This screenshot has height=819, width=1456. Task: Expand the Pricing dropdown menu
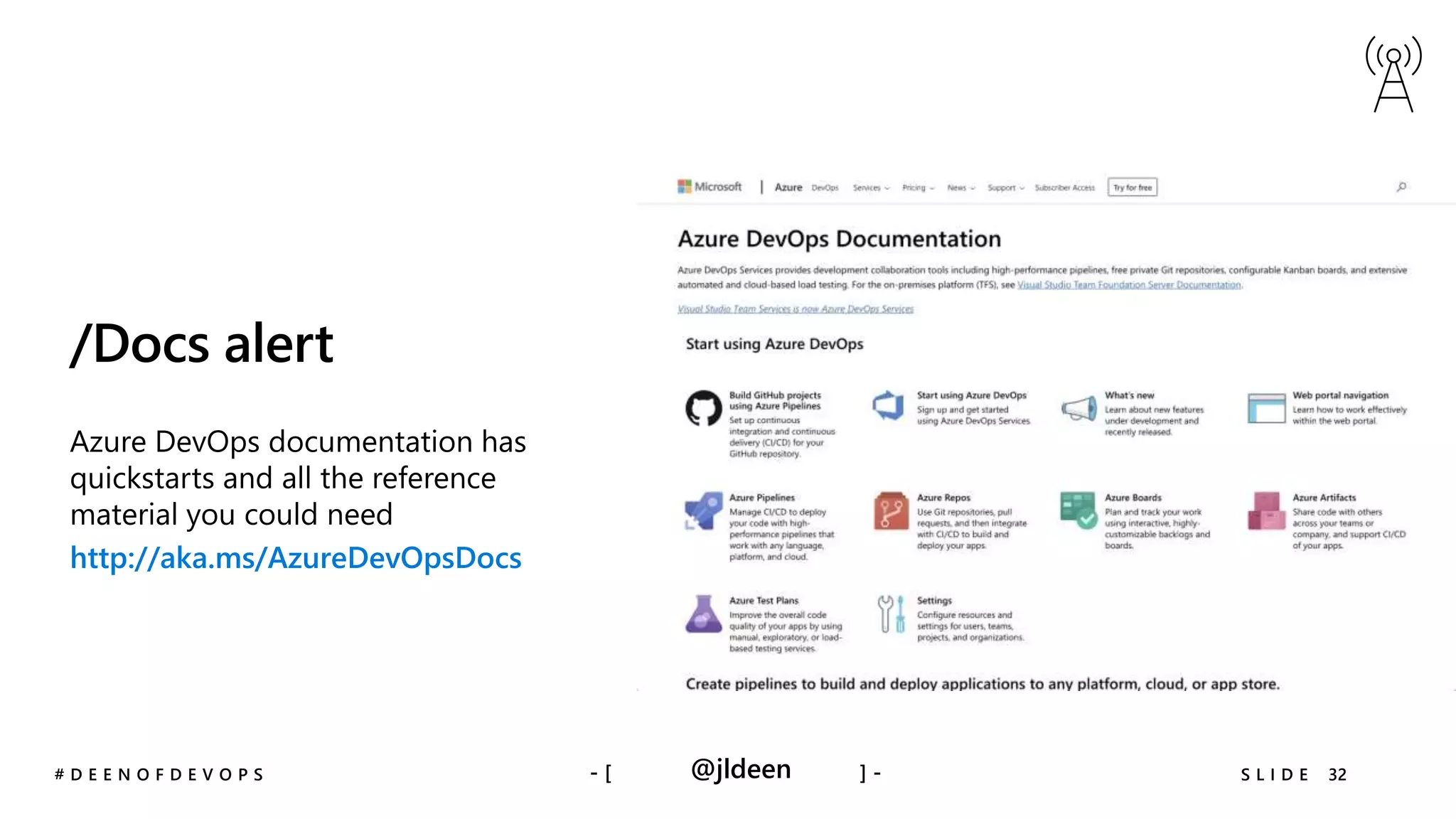(x=918, y=188)
